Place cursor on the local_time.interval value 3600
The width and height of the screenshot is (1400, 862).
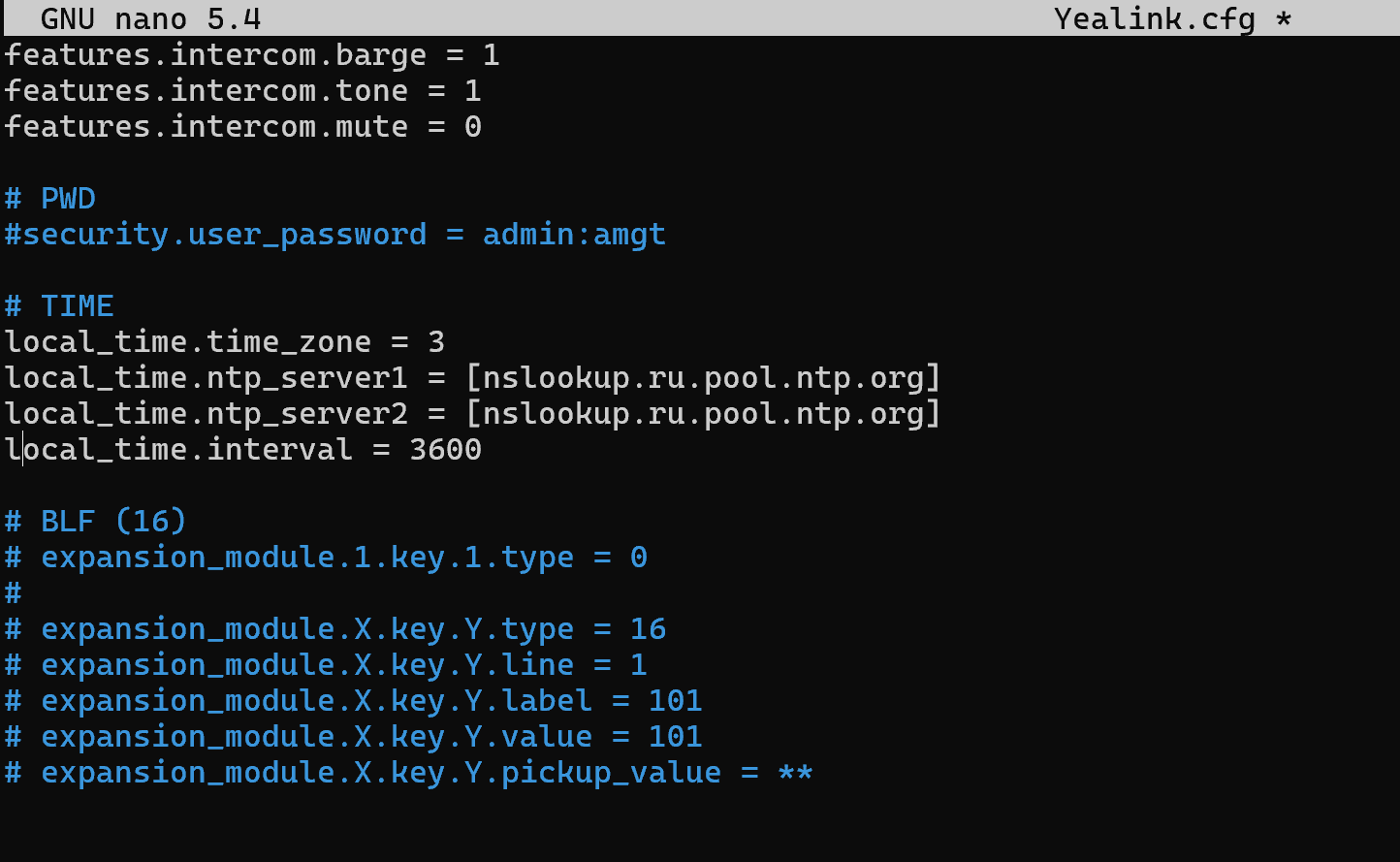(x=445, y=450)
